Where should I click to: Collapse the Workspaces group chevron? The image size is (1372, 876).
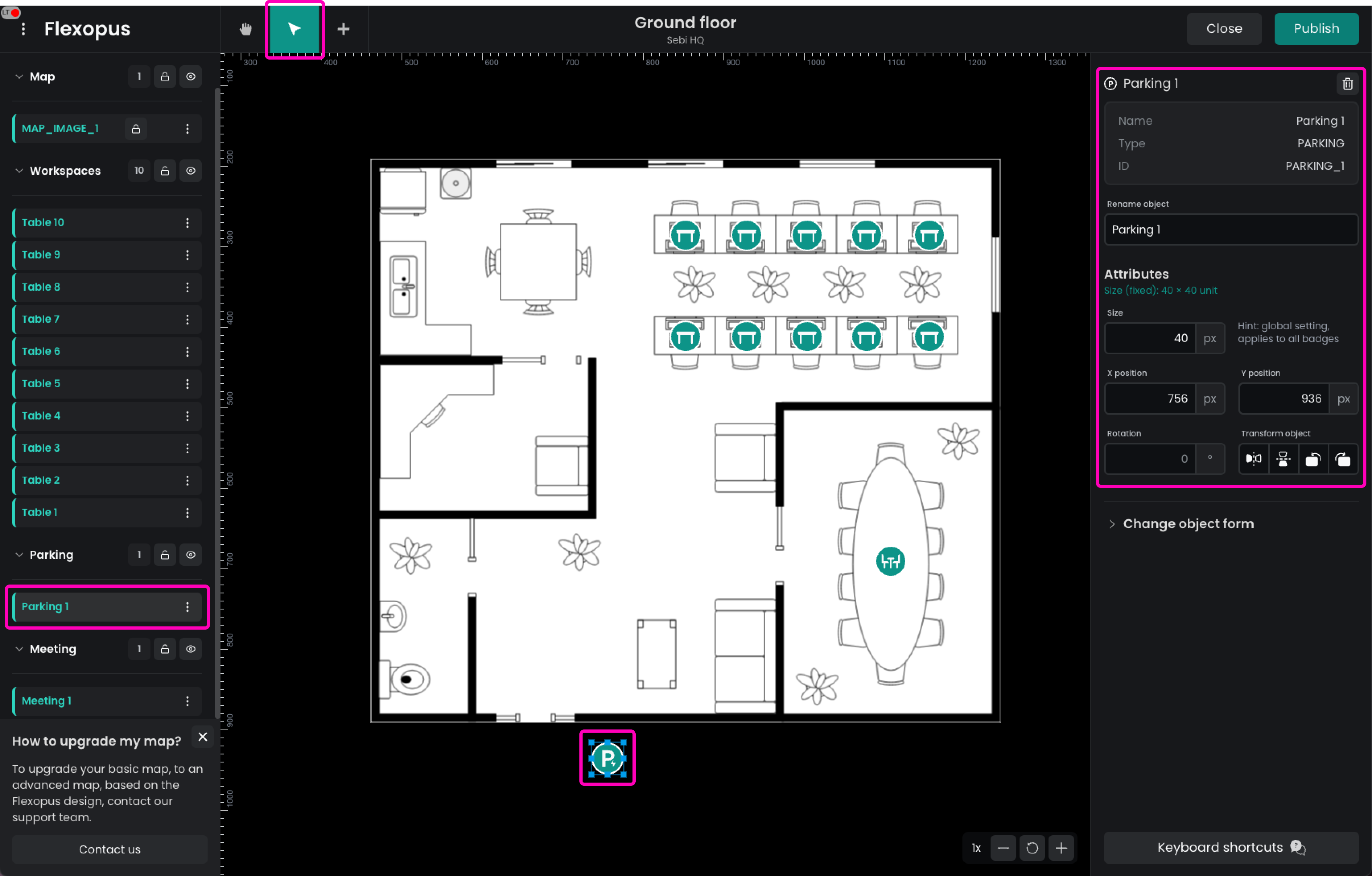click(x=19, y=170)
